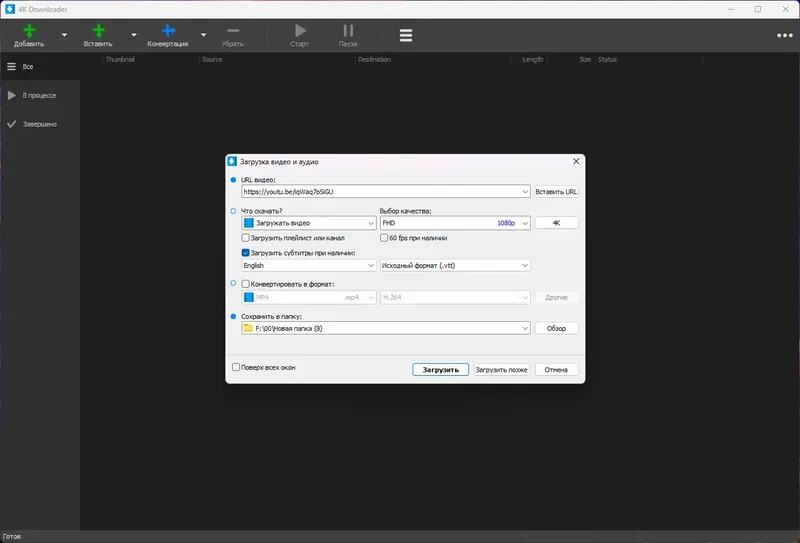This screenshot has width=800, height=543.
Task: Close the Загрузка видео и аудио dialog
Action: [576, 161]
